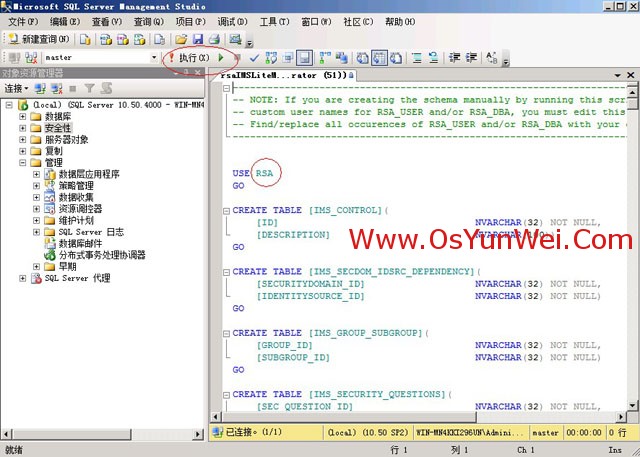
Task: Expand the SQL Server 代理 node
Action: [x=22, y=278]
